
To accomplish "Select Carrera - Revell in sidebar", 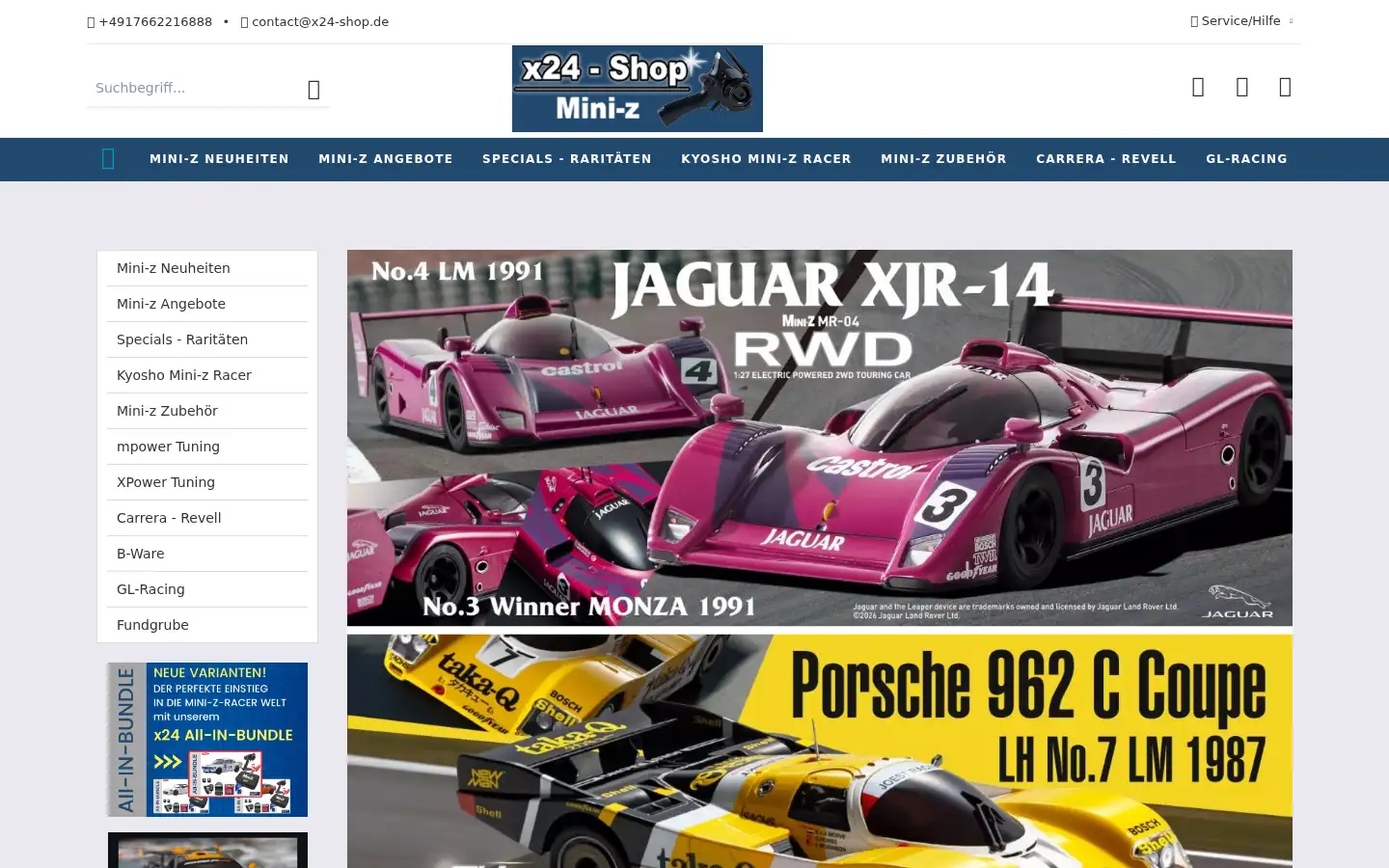I will pos(207,518).
